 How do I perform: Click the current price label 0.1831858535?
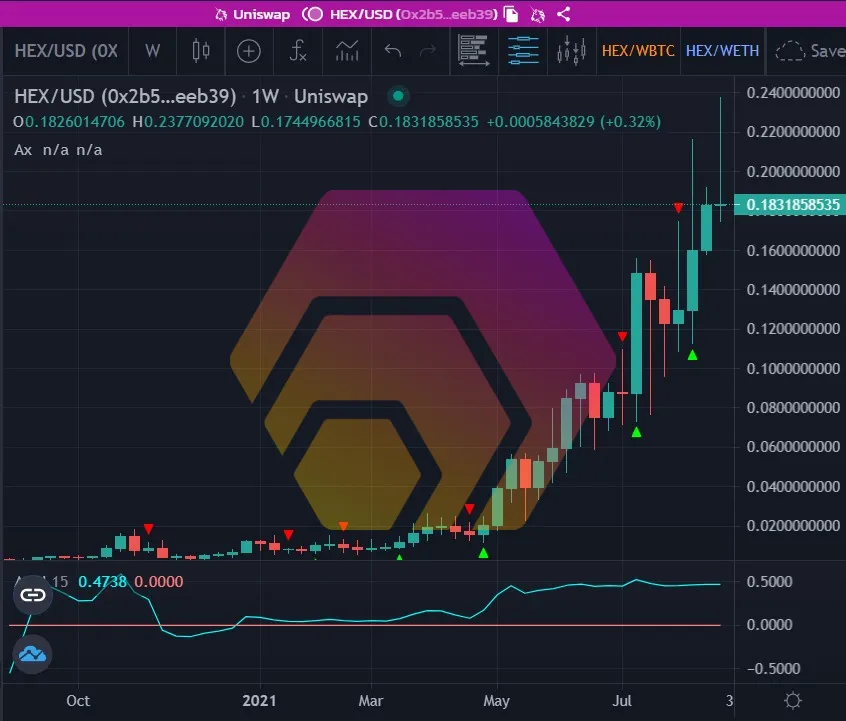coord(791,205)
